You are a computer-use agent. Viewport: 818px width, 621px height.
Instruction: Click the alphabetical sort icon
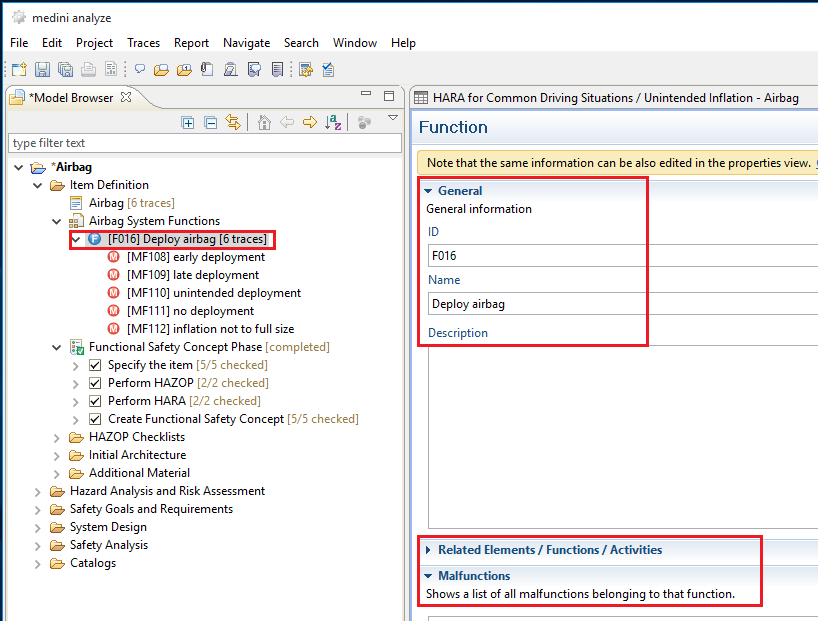coord(335,122)
